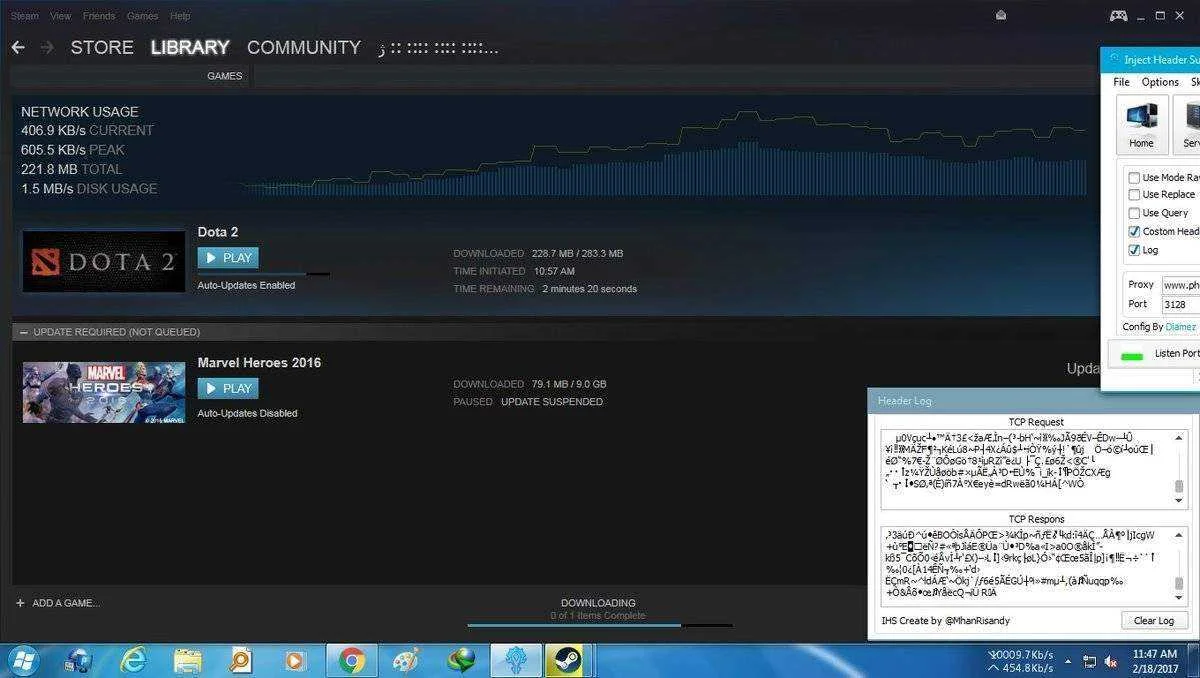
Task: Click the muted volume tray icon
Action: (x=1111, y=662)
